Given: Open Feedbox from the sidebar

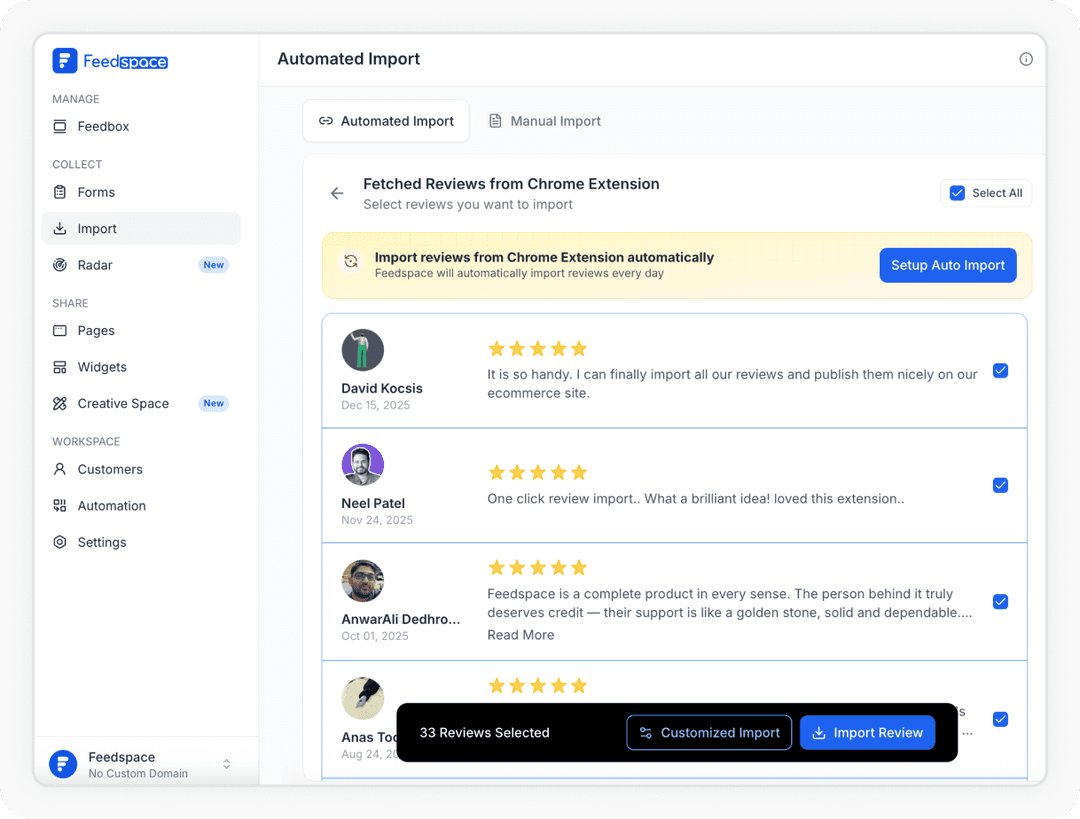Looking at the screenshot, I should pos(141,126).
